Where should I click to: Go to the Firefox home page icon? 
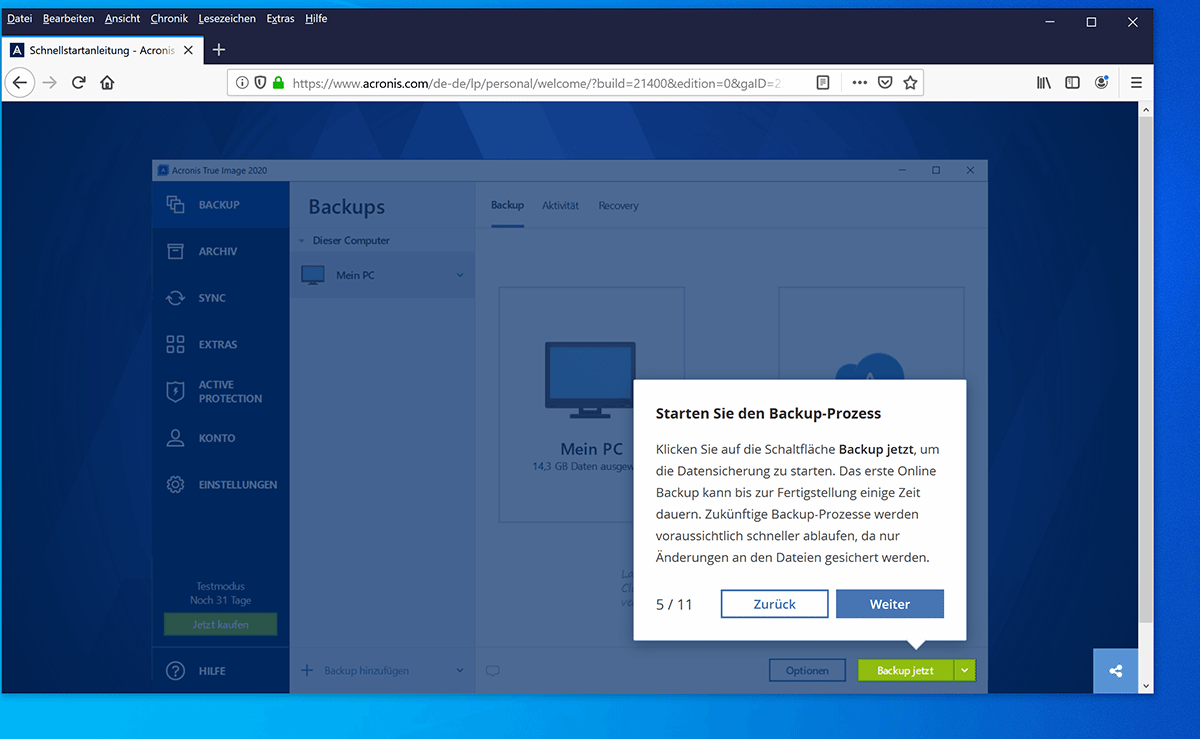click(107, 83)
